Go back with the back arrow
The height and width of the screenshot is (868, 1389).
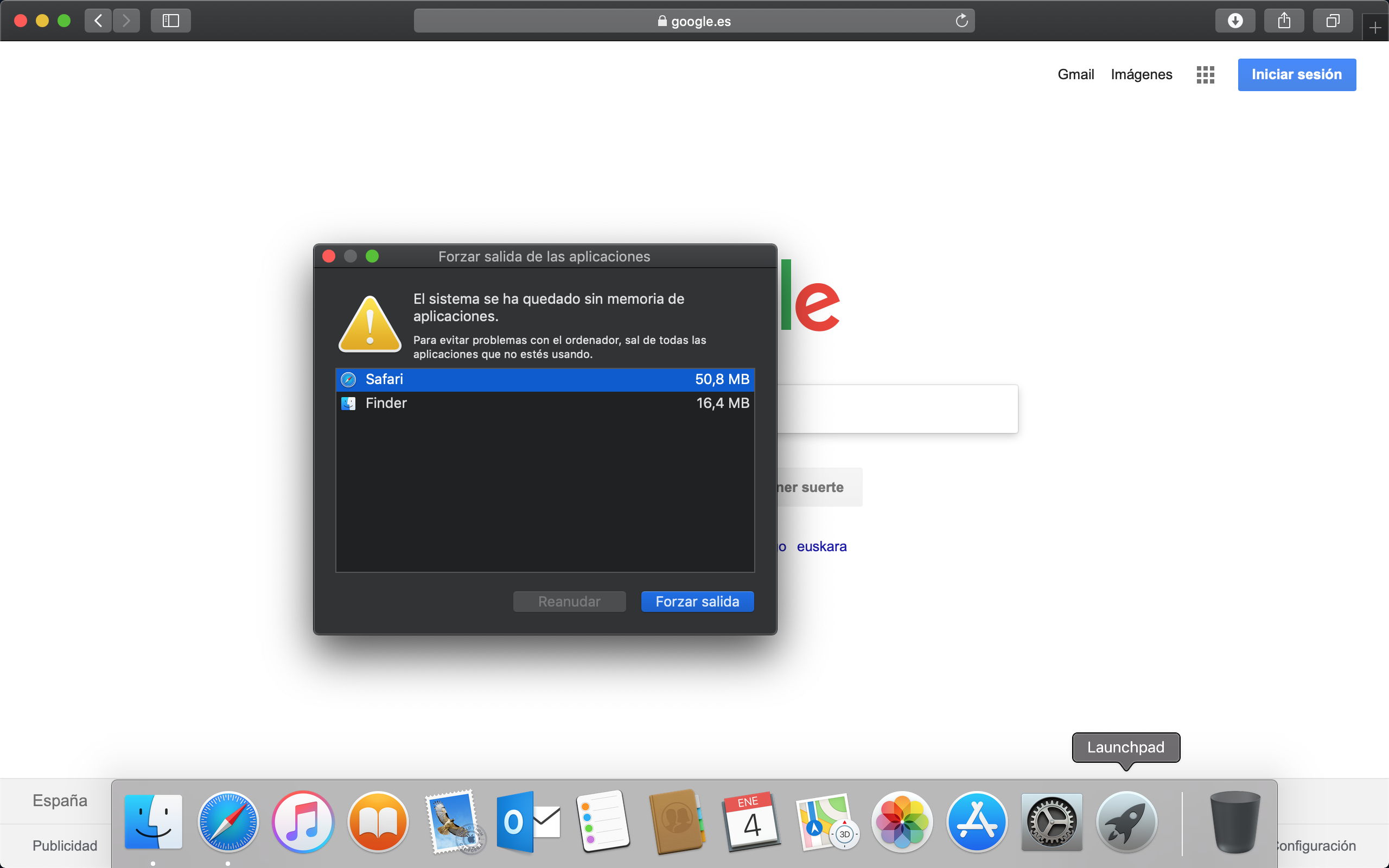tap(98, 21)
